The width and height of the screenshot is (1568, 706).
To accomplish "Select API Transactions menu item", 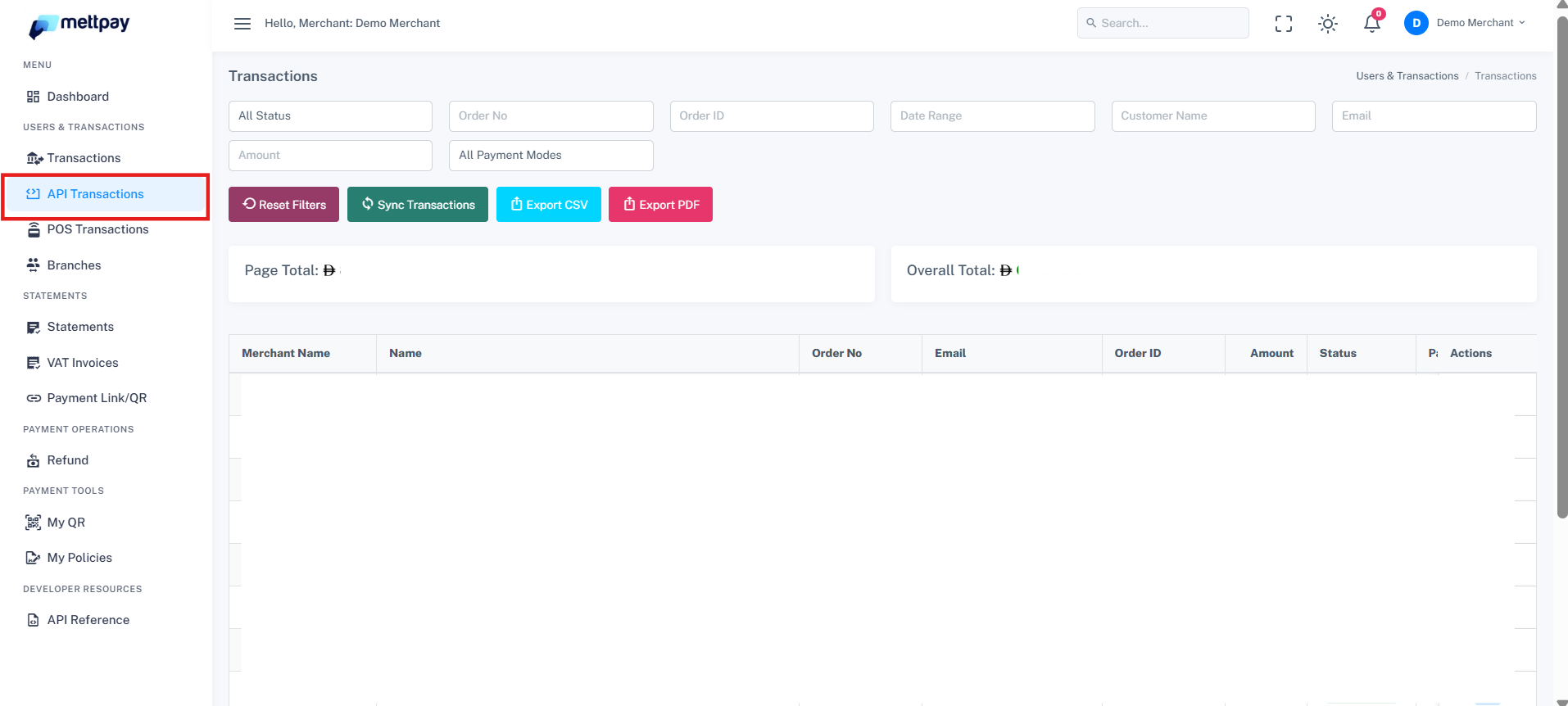I will tap(106, 194).
